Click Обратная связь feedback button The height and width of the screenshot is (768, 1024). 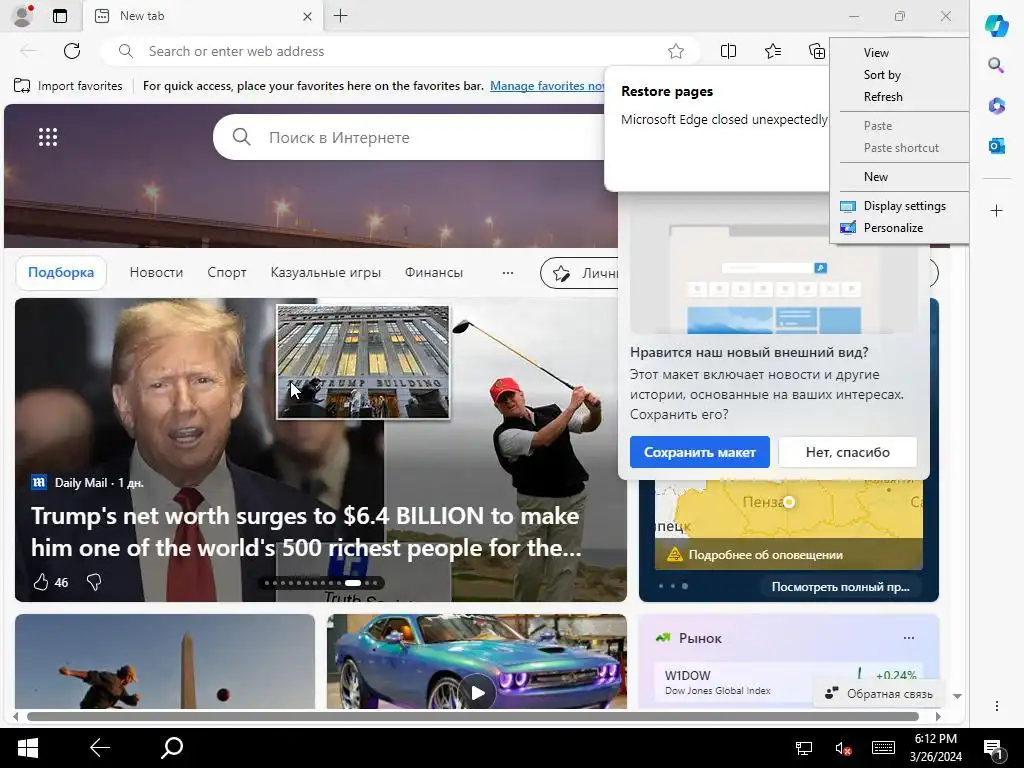coord(878,694)
